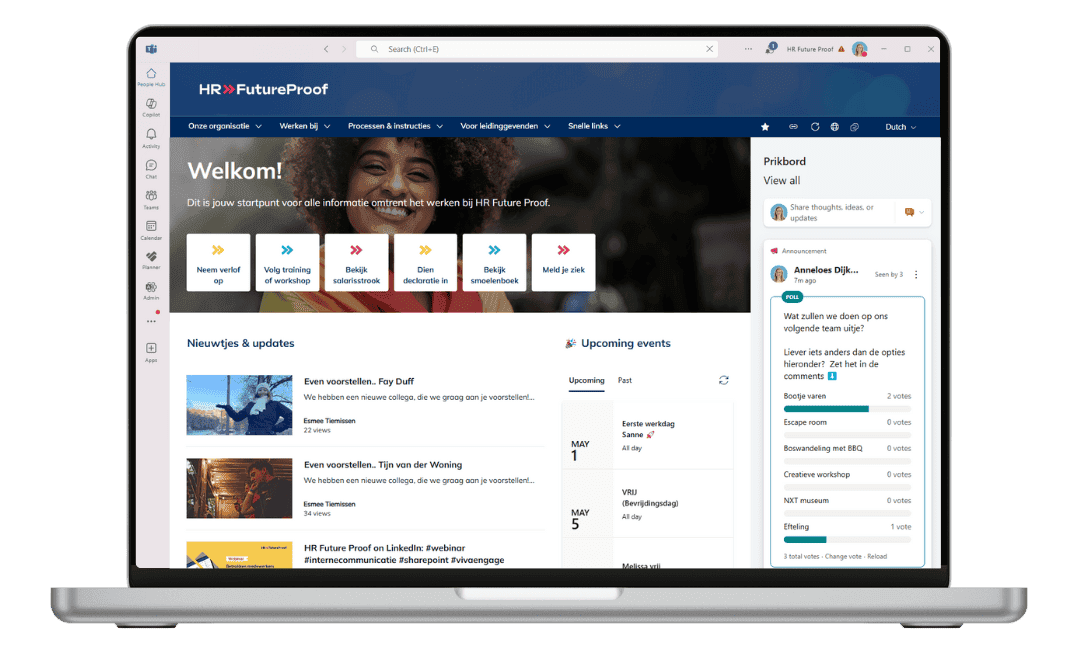
Task: Open article Even voorstellen.. Tijn van der Woning
Action: (383, 465)
